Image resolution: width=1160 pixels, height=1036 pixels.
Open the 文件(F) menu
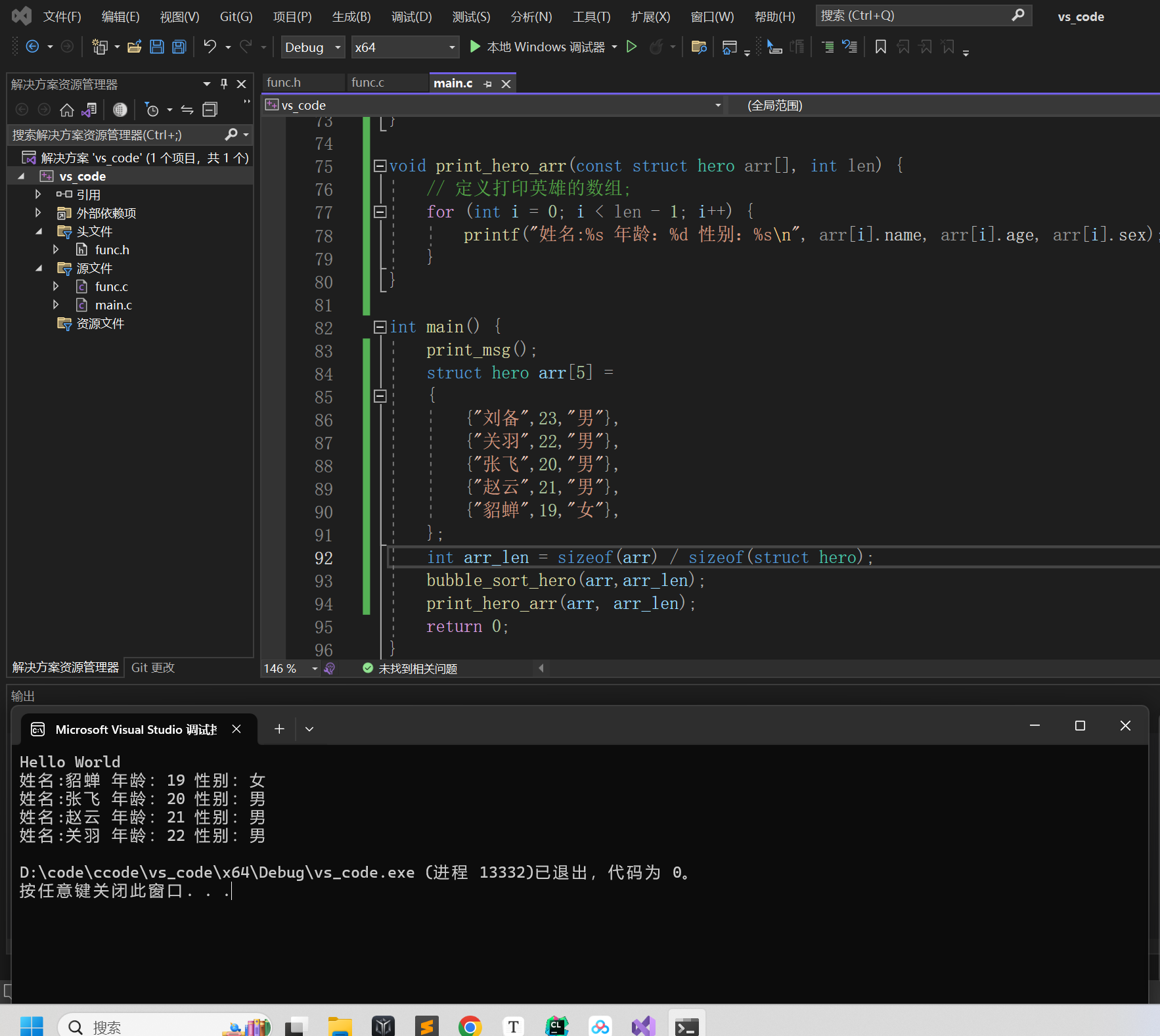(62, 16)
